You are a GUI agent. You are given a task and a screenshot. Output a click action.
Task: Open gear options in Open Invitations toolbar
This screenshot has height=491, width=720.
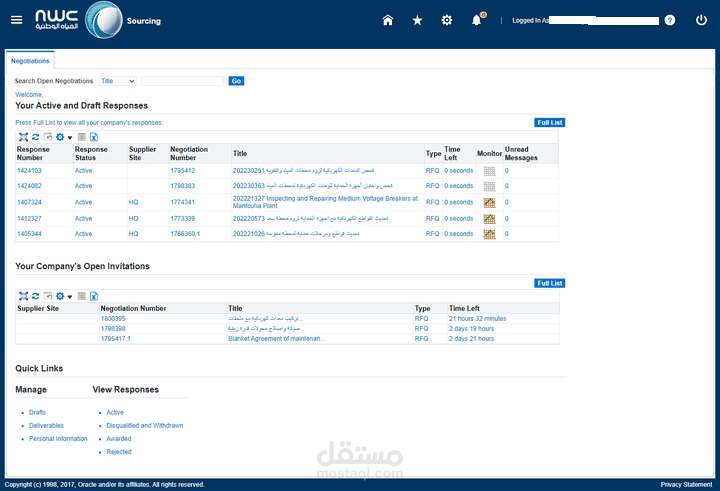[x=60, y=296]
